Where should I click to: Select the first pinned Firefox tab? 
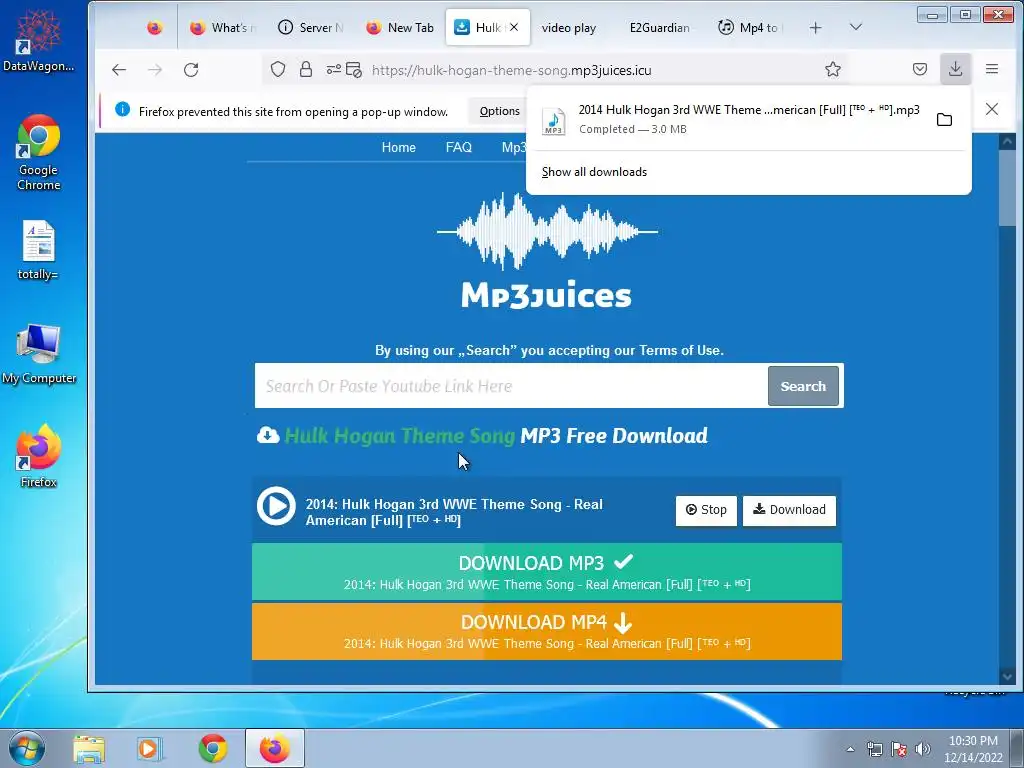(x=155, y=28)
